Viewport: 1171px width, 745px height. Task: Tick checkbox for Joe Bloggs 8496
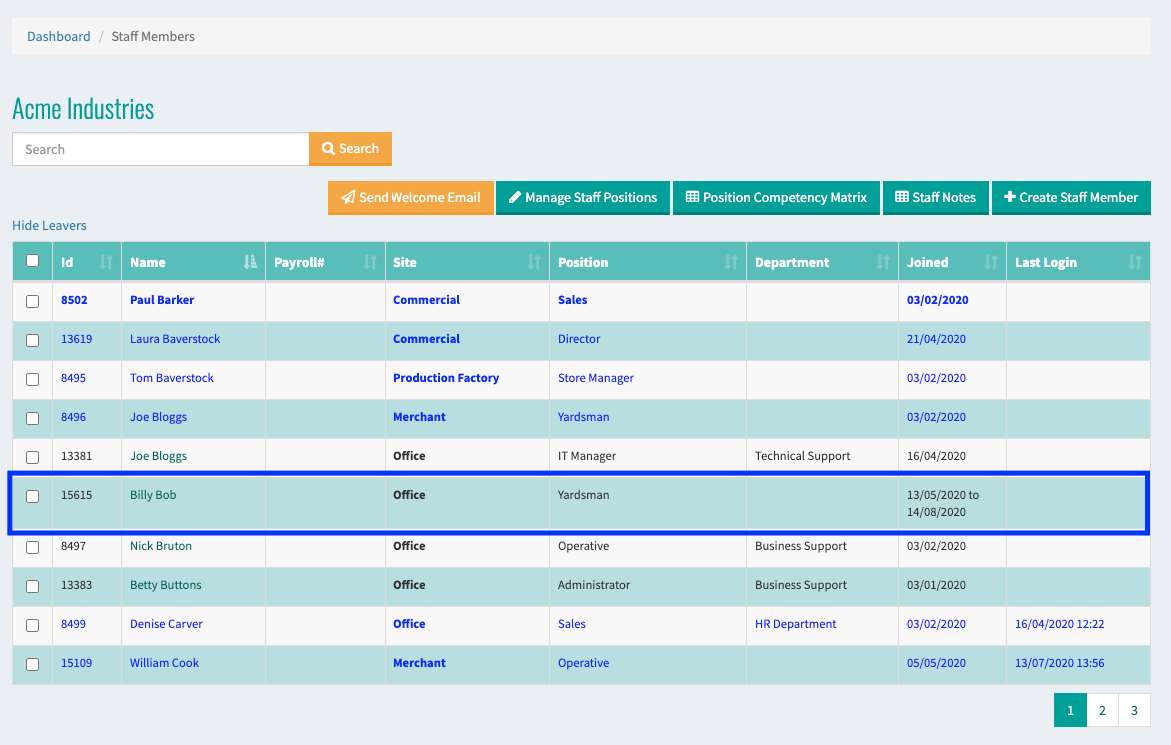point(32,418)
